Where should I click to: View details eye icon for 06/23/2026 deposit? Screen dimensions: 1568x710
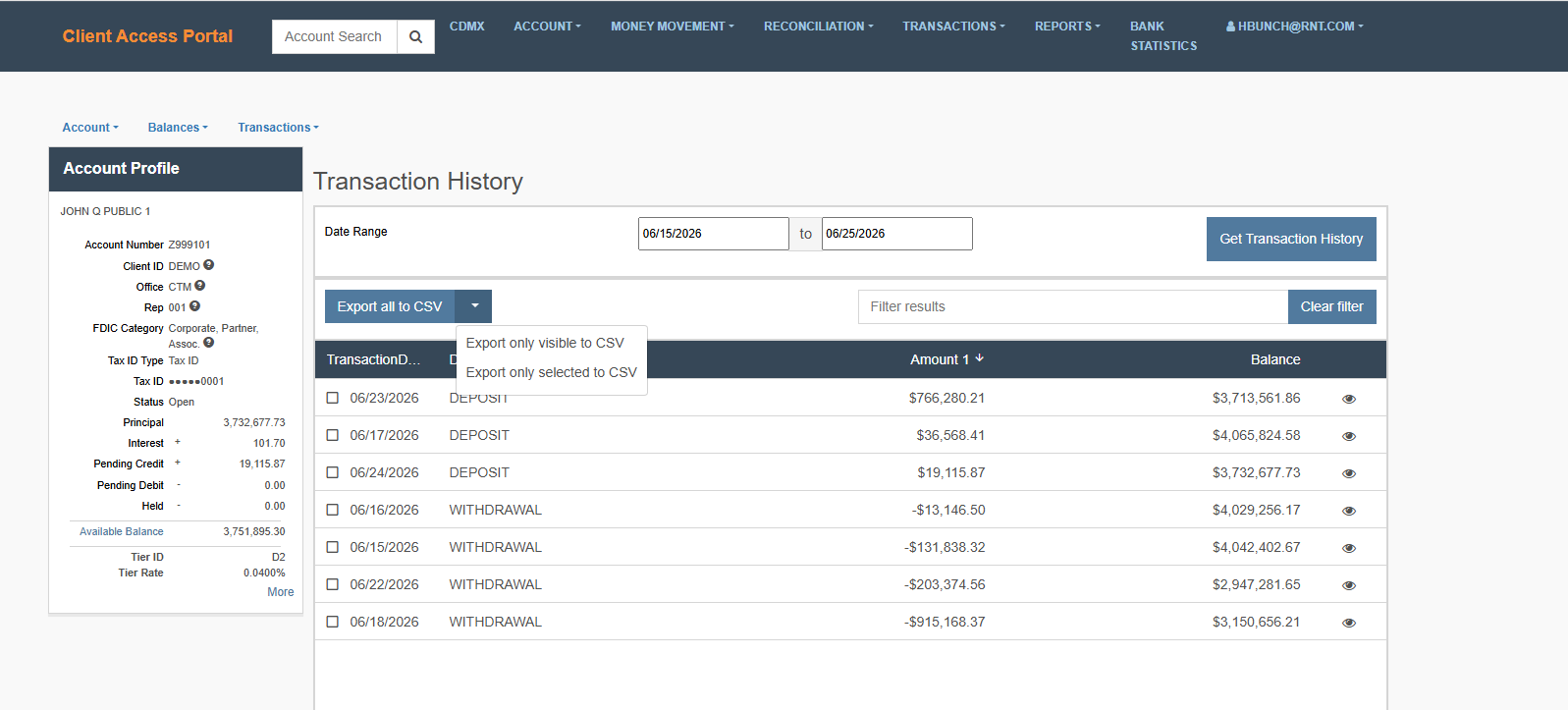(x=1349, y=399)
